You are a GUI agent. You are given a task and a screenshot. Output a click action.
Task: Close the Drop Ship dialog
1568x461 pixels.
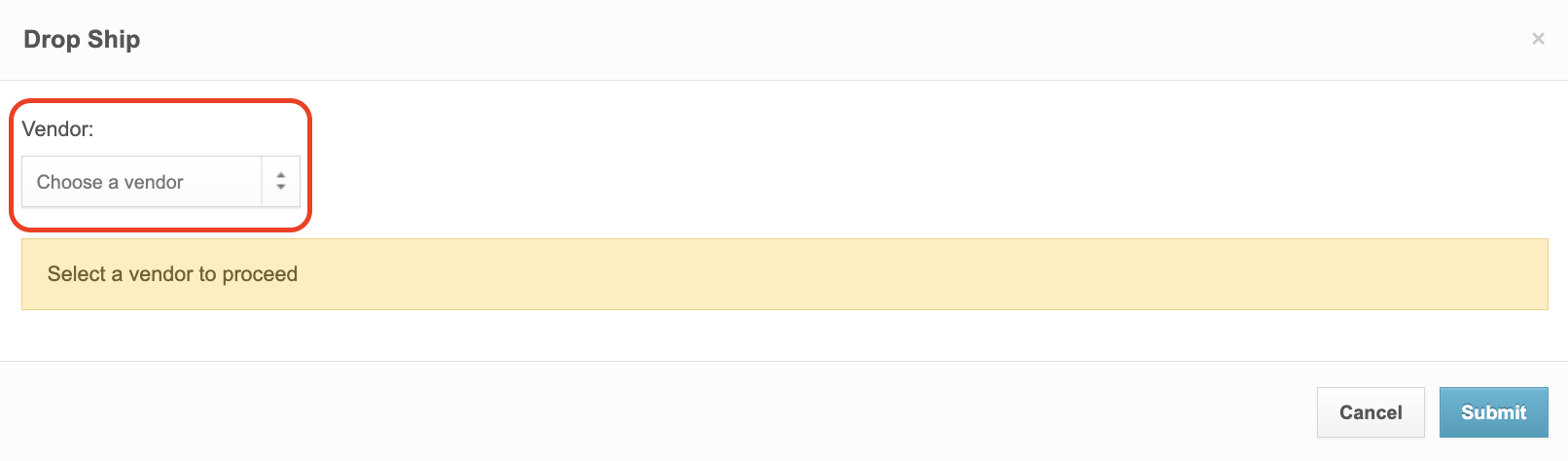tap(1538, 39)
